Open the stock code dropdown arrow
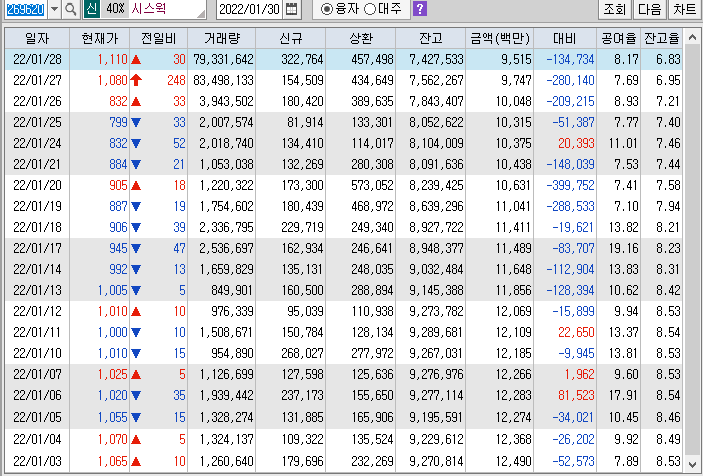This screenshot has width=703, height=476. click(x=54, y=9)
